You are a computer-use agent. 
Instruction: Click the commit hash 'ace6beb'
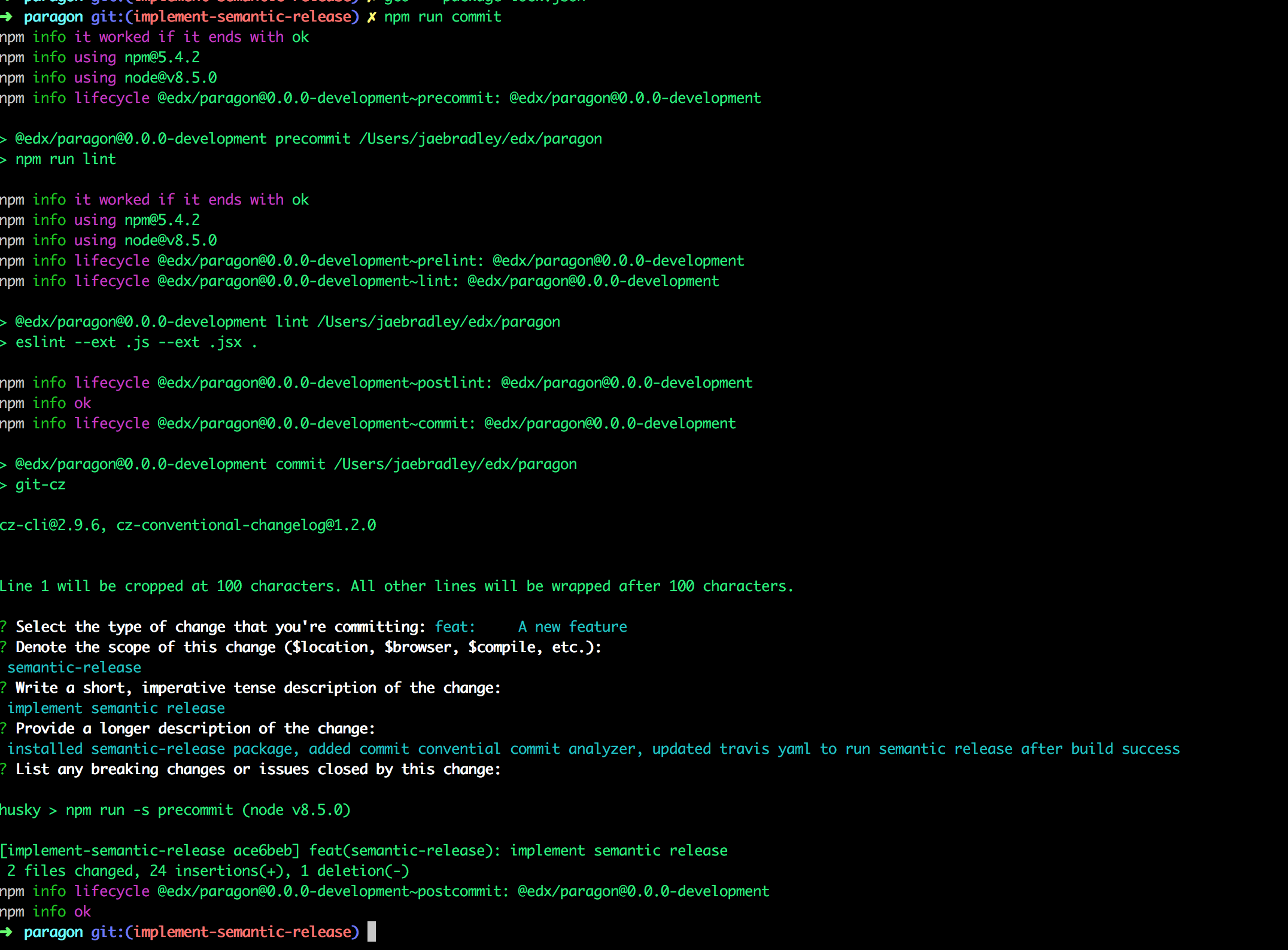point(263,851)
